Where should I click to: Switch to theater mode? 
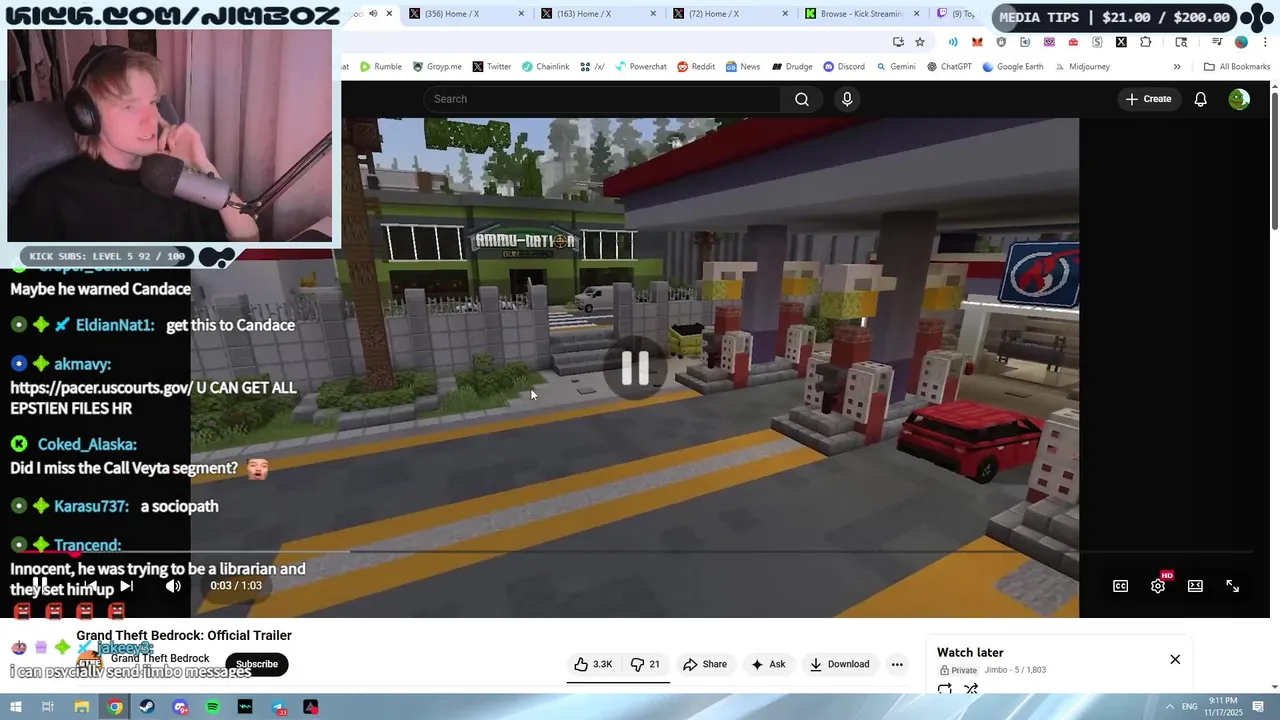(x=1195, y=586)
